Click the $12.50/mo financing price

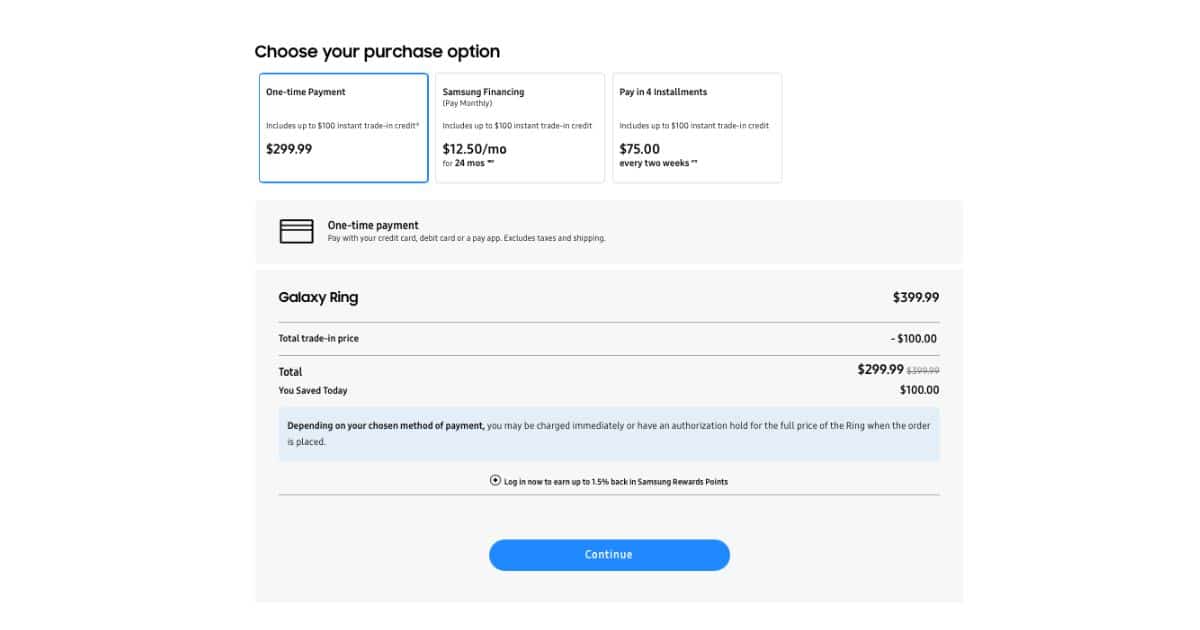pos(475,149)
